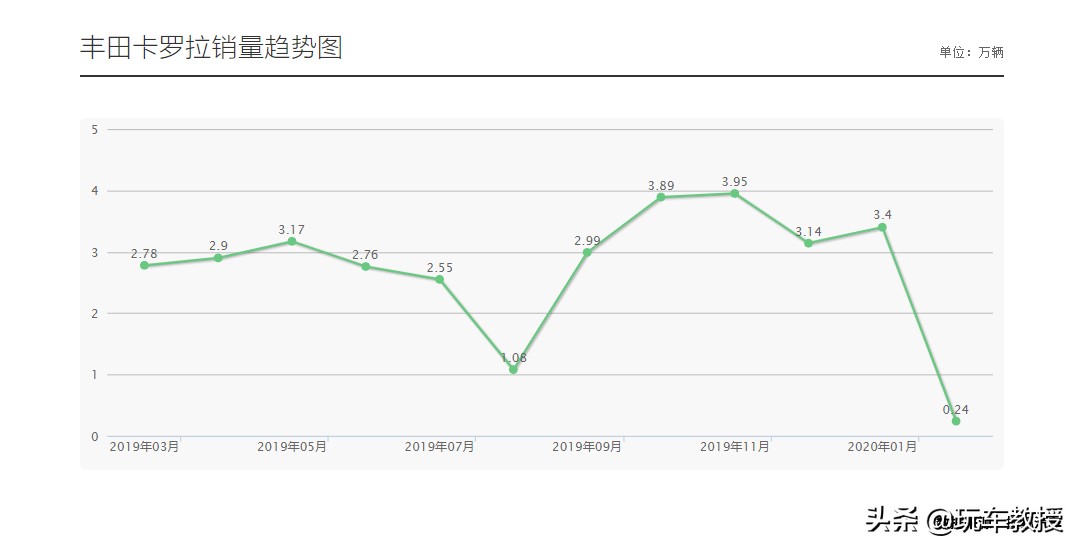Click the 3.14 data point marker

click(809, 243)
